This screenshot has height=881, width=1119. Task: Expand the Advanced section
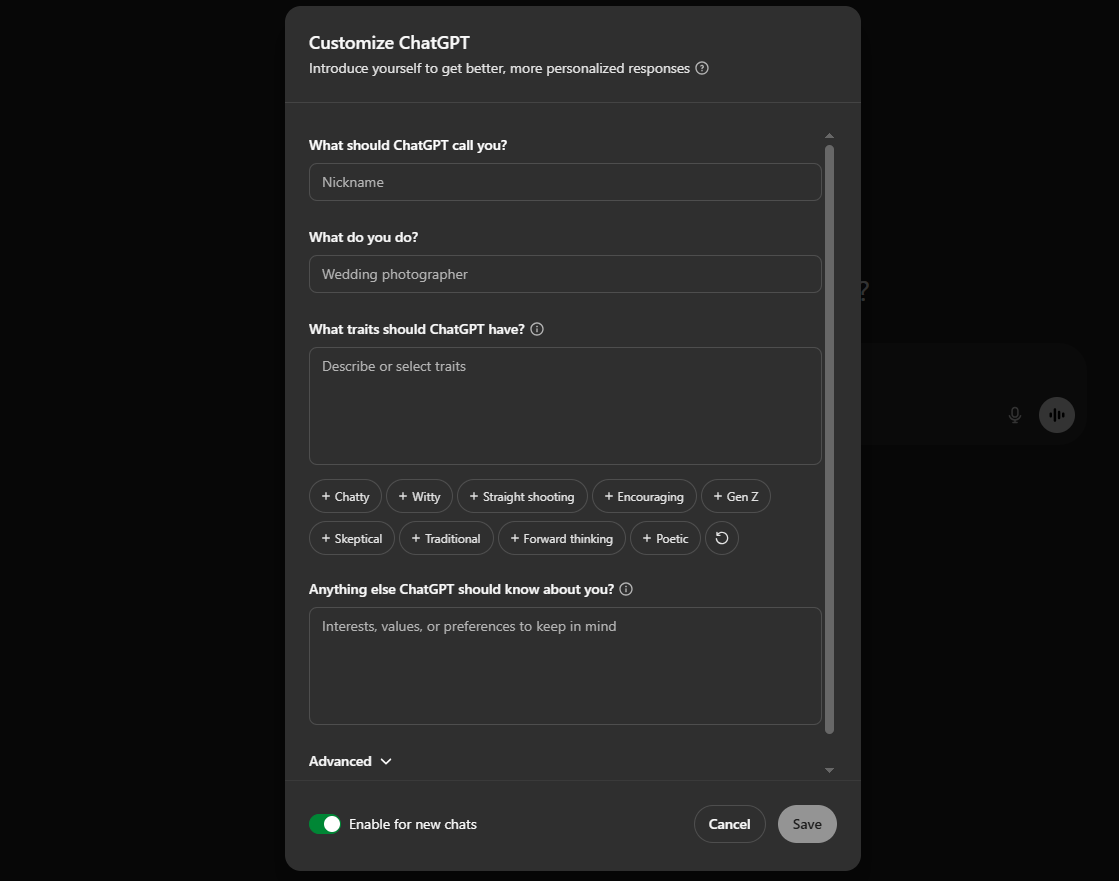point(350,761)
